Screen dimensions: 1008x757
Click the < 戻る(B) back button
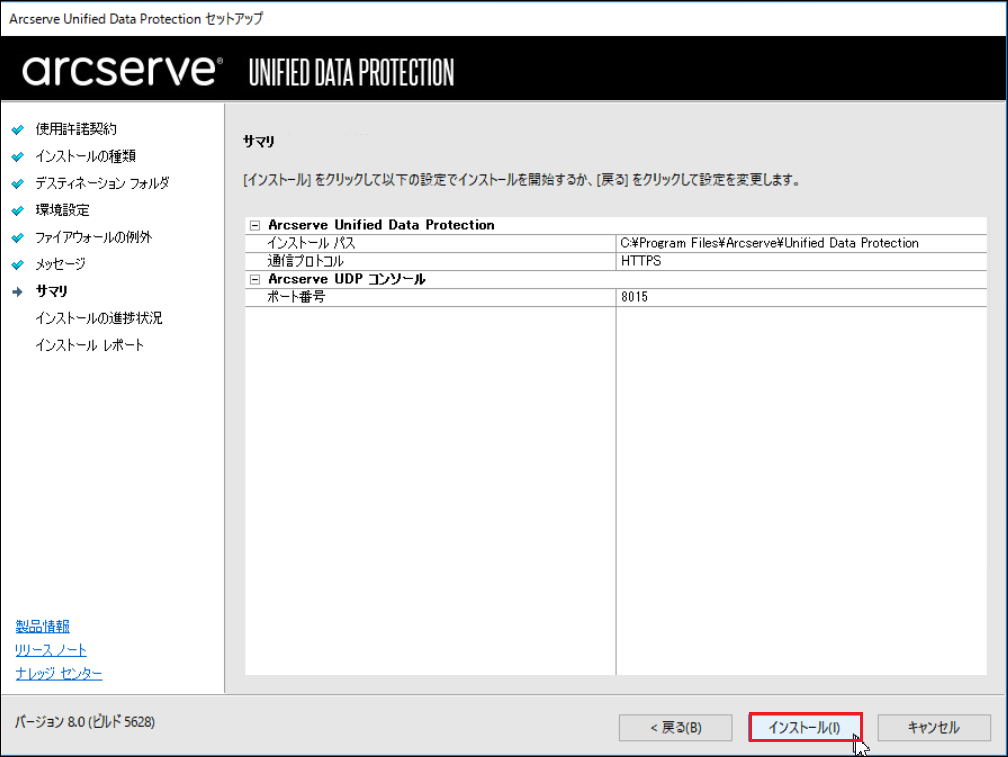(675, 727)
